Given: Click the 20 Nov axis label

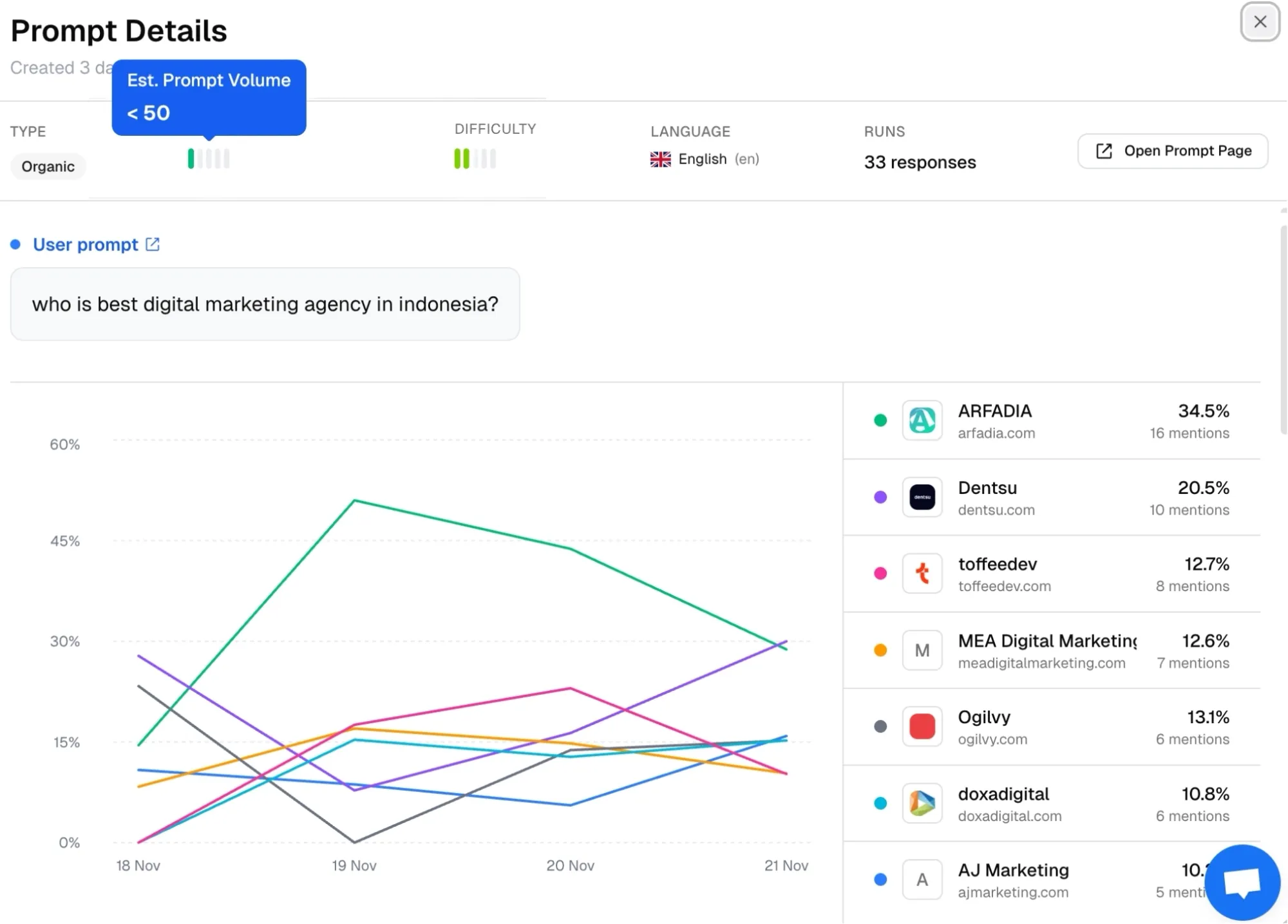Looking at the screenshot, I should [x=570, y=866].
